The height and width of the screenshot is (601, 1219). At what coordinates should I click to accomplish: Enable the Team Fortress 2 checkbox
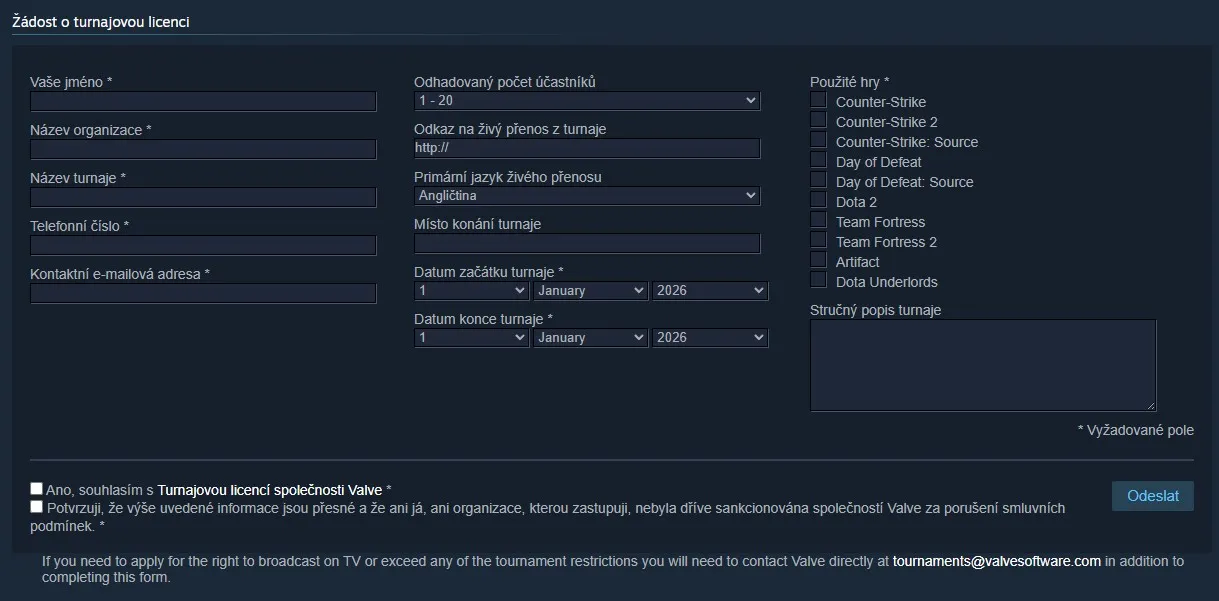coord(819,241)
